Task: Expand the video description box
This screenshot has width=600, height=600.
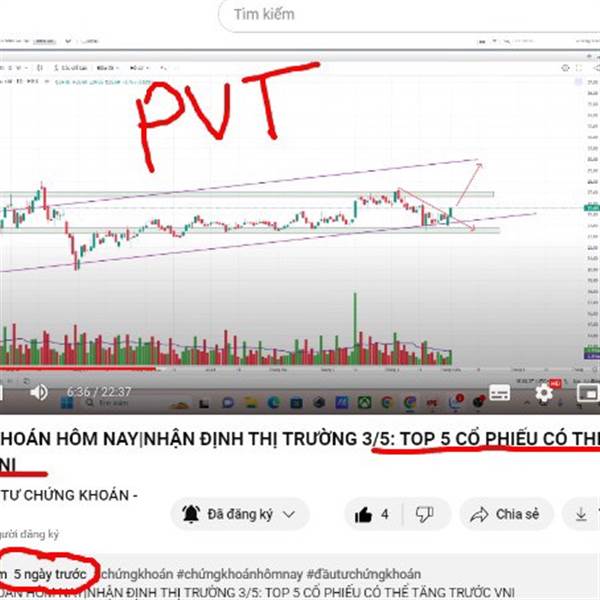Action: [300, 577]
